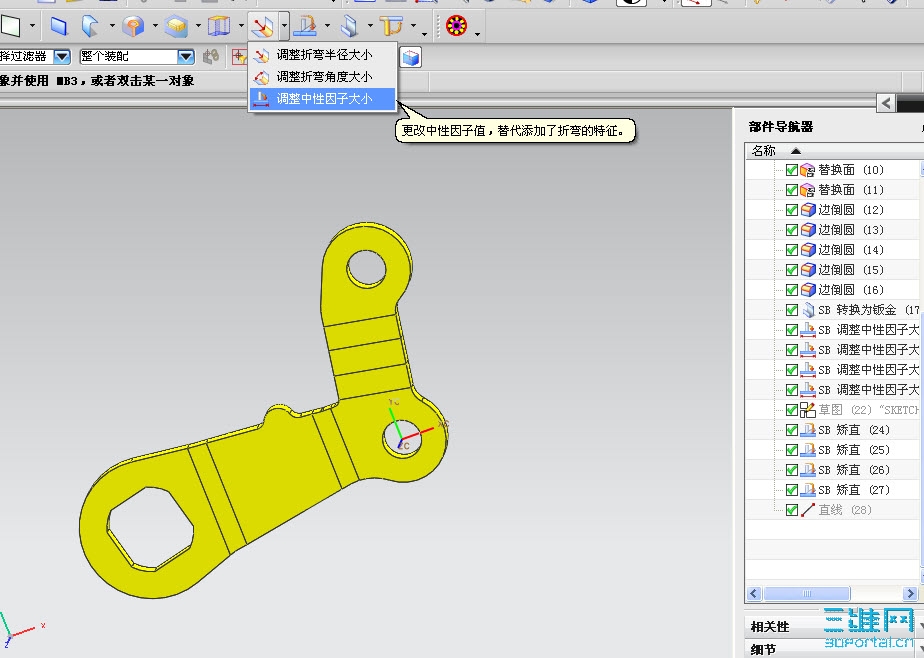Click the Unbend tool icon in toolbar
This screenshot has height=658, width=924.
pyautogui.click(x=306, y=26)
